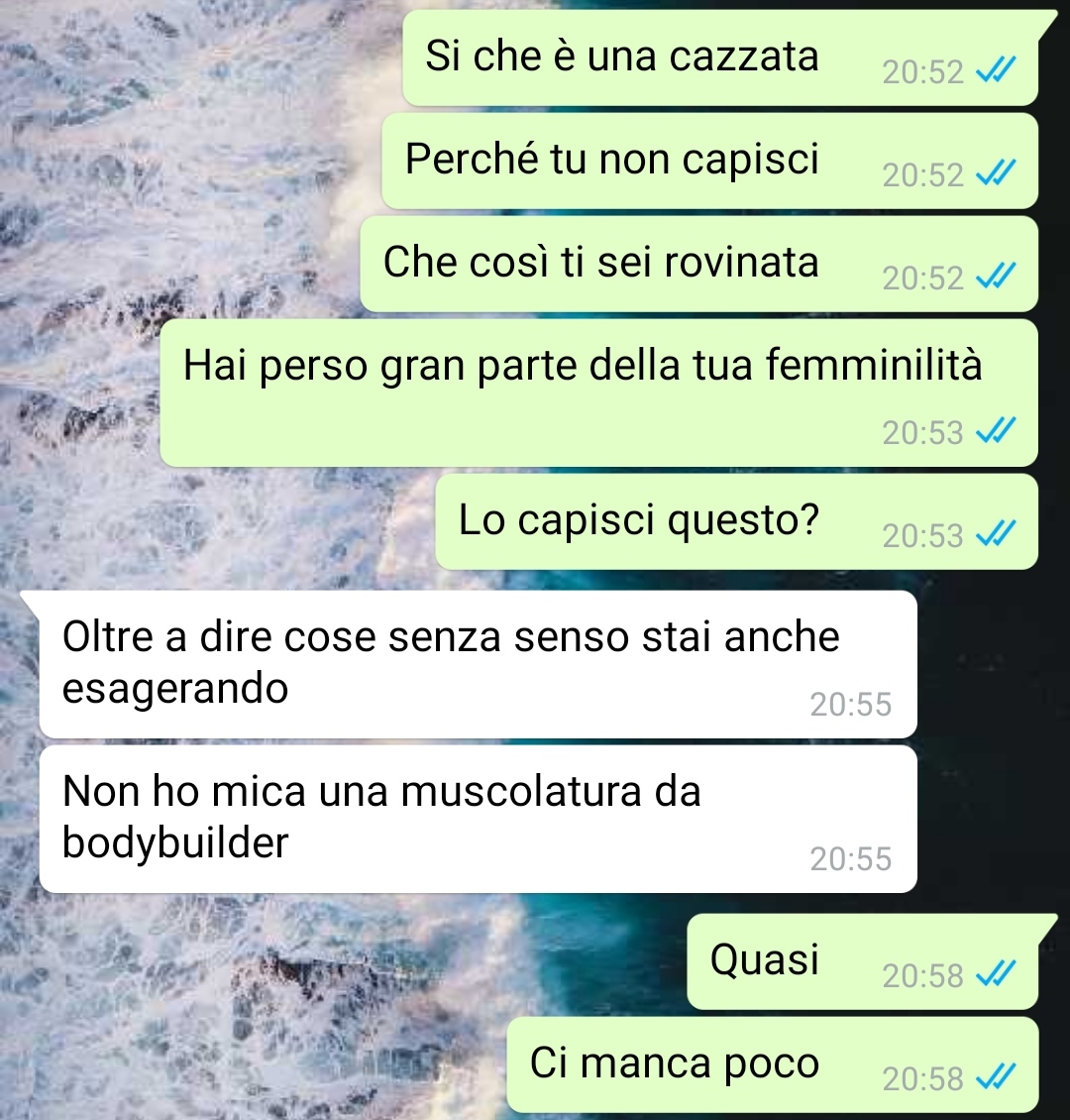Tap the 'Ci manca poco' message bubble
1070x1120 pixels.
(773, 1064)
